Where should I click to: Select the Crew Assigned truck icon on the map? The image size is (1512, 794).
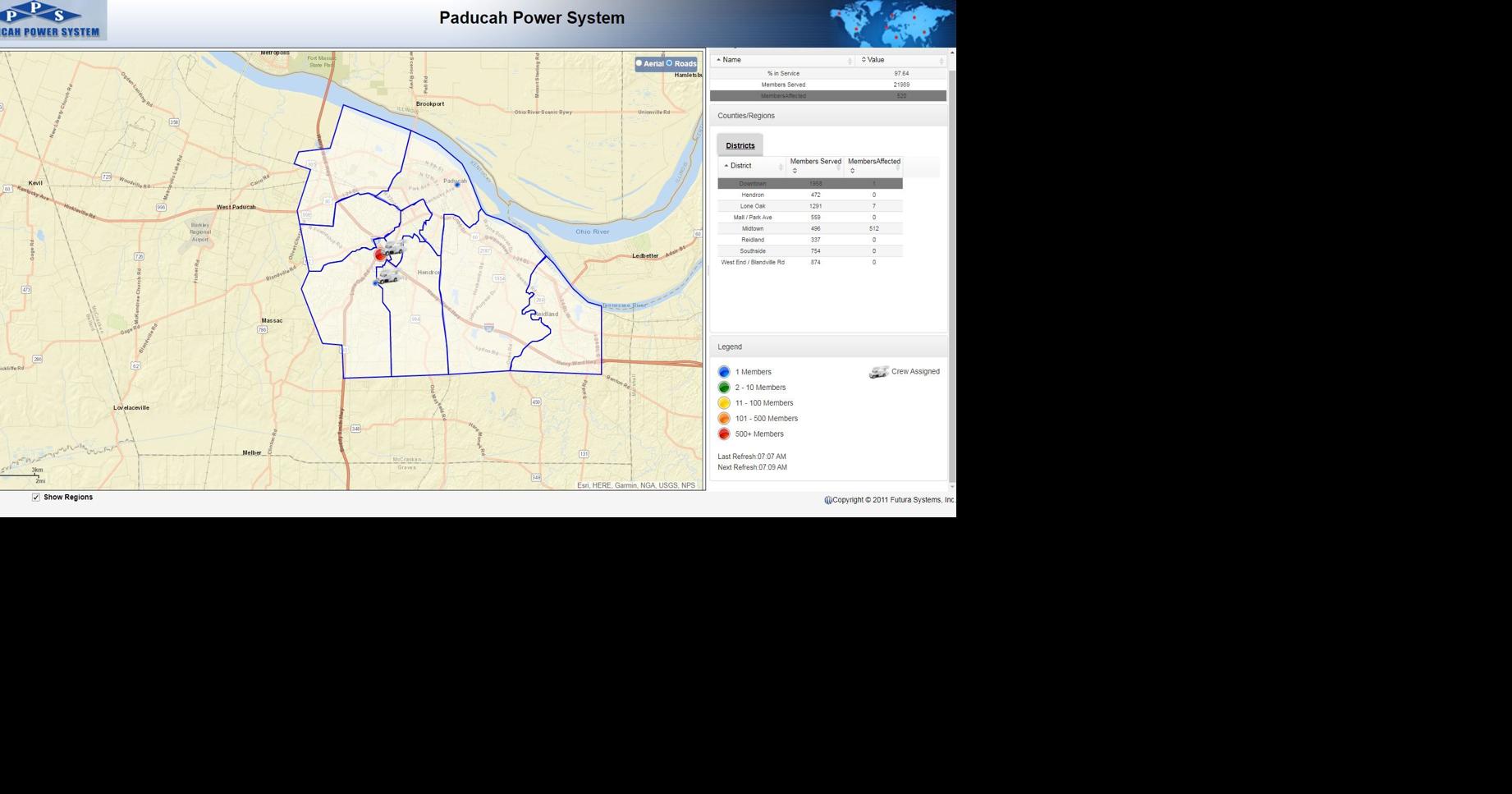(x=393, y=250)
